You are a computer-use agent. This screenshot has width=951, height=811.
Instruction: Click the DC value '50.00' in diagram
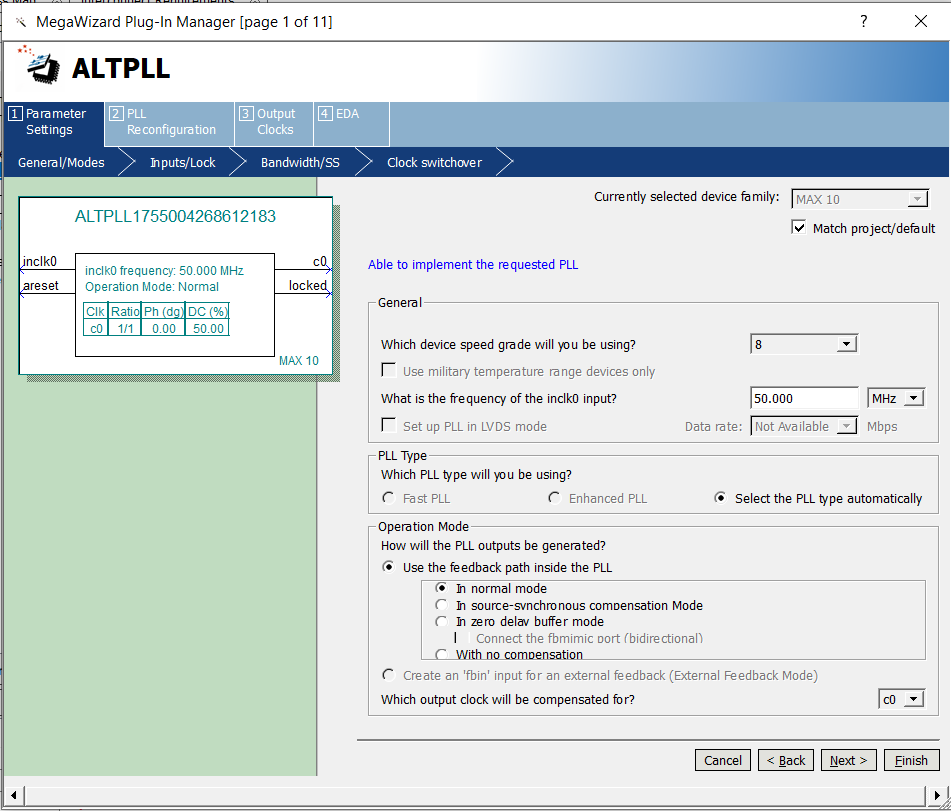coord(208,328)
